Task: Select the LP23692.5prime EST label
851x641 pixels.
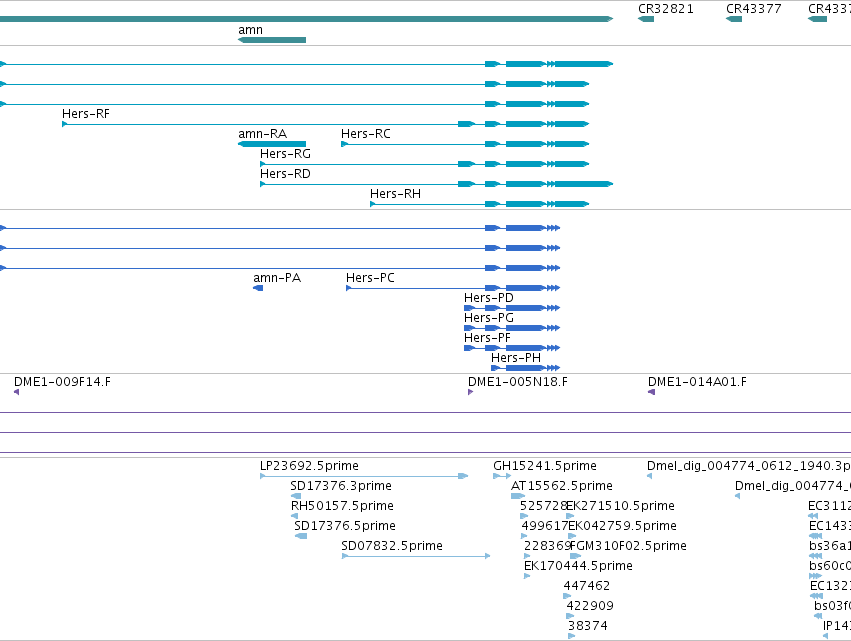Action: pyautogui.click(x=309, y=466)
